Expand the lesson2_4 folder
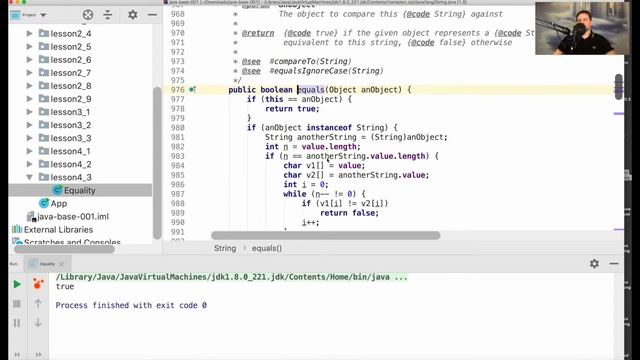The image size is (640, 360). 29,33
